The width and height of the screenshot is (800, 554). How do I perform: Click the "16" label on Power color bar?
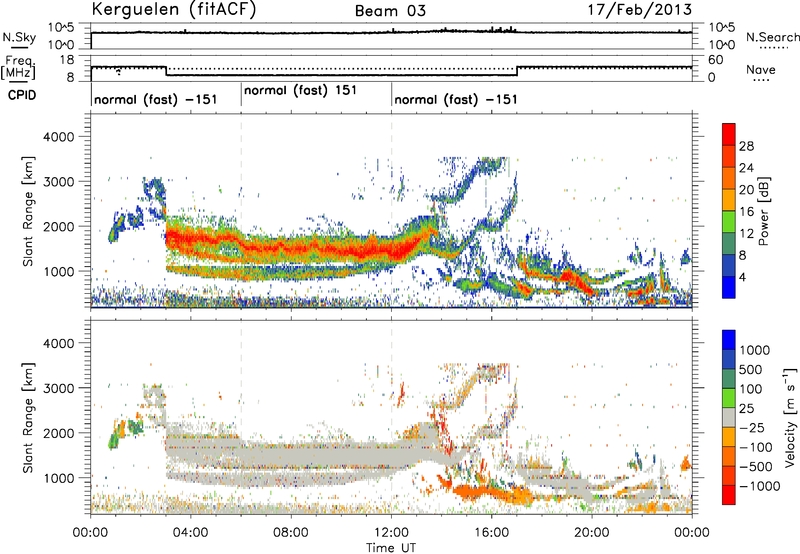(746, 212)
